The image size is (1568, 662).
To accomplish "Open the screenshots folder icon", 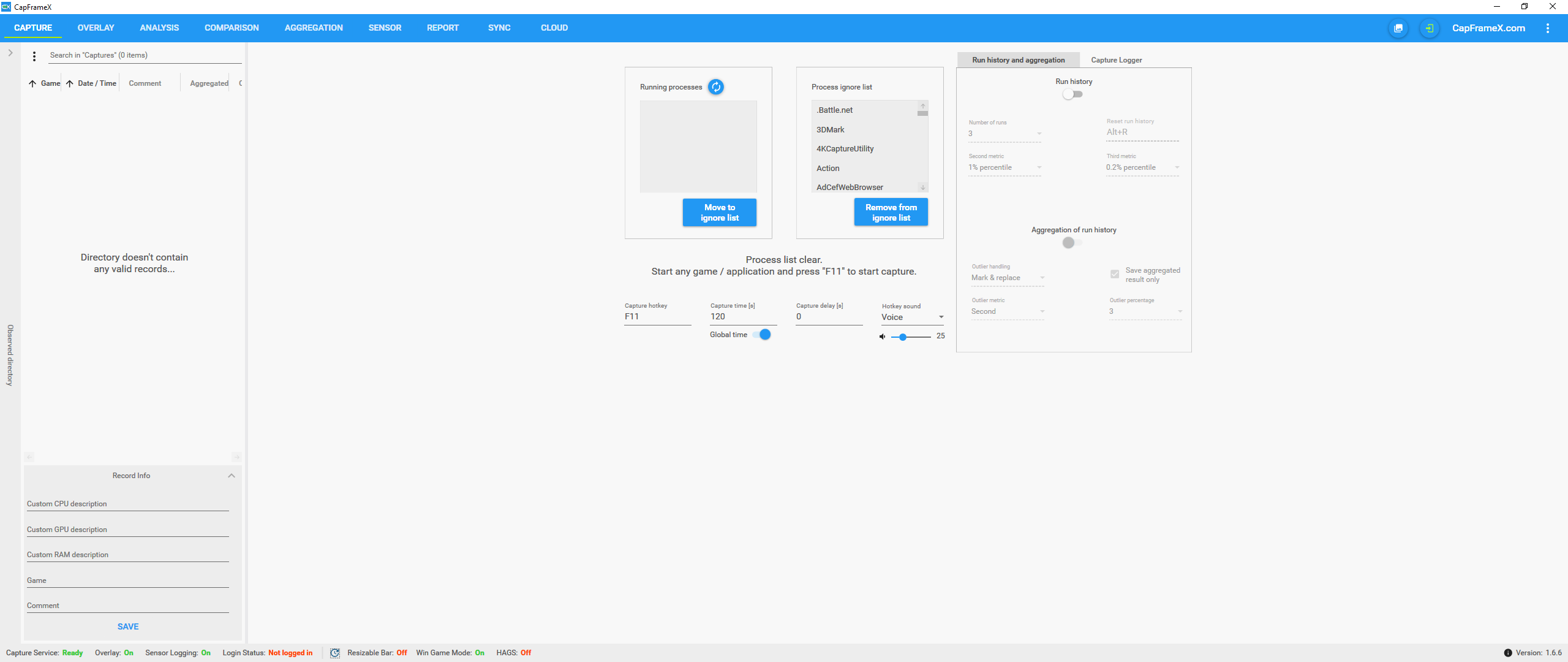I will tap(1398, 28).
